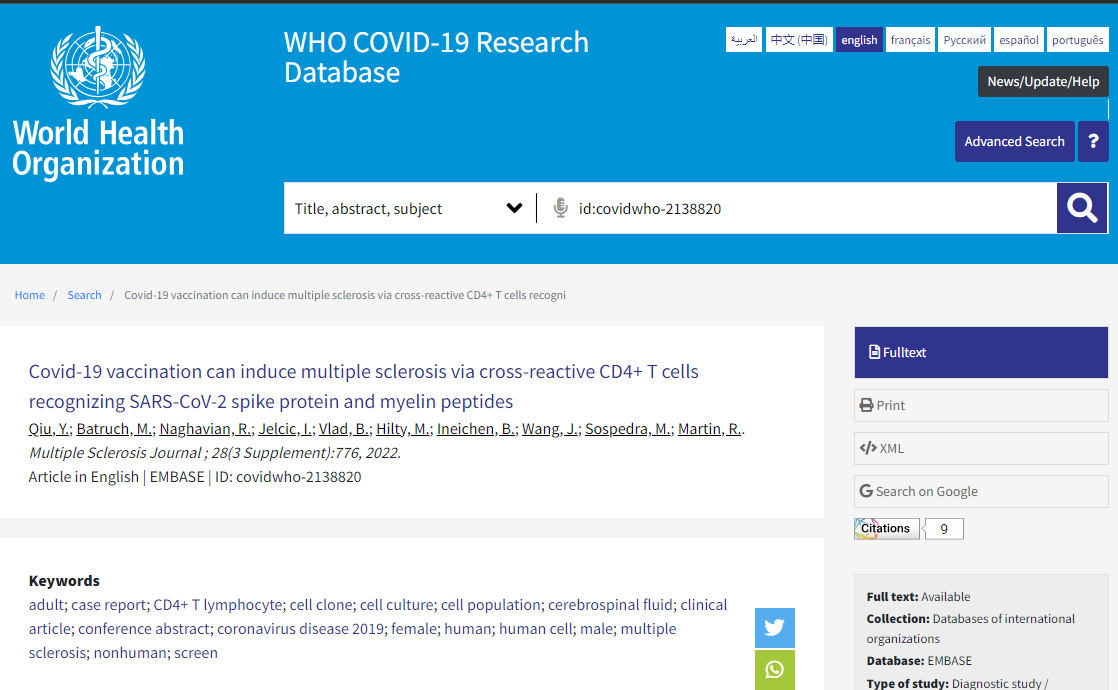
Task: Open Advanced Search
Action: tap(1014, 141)
